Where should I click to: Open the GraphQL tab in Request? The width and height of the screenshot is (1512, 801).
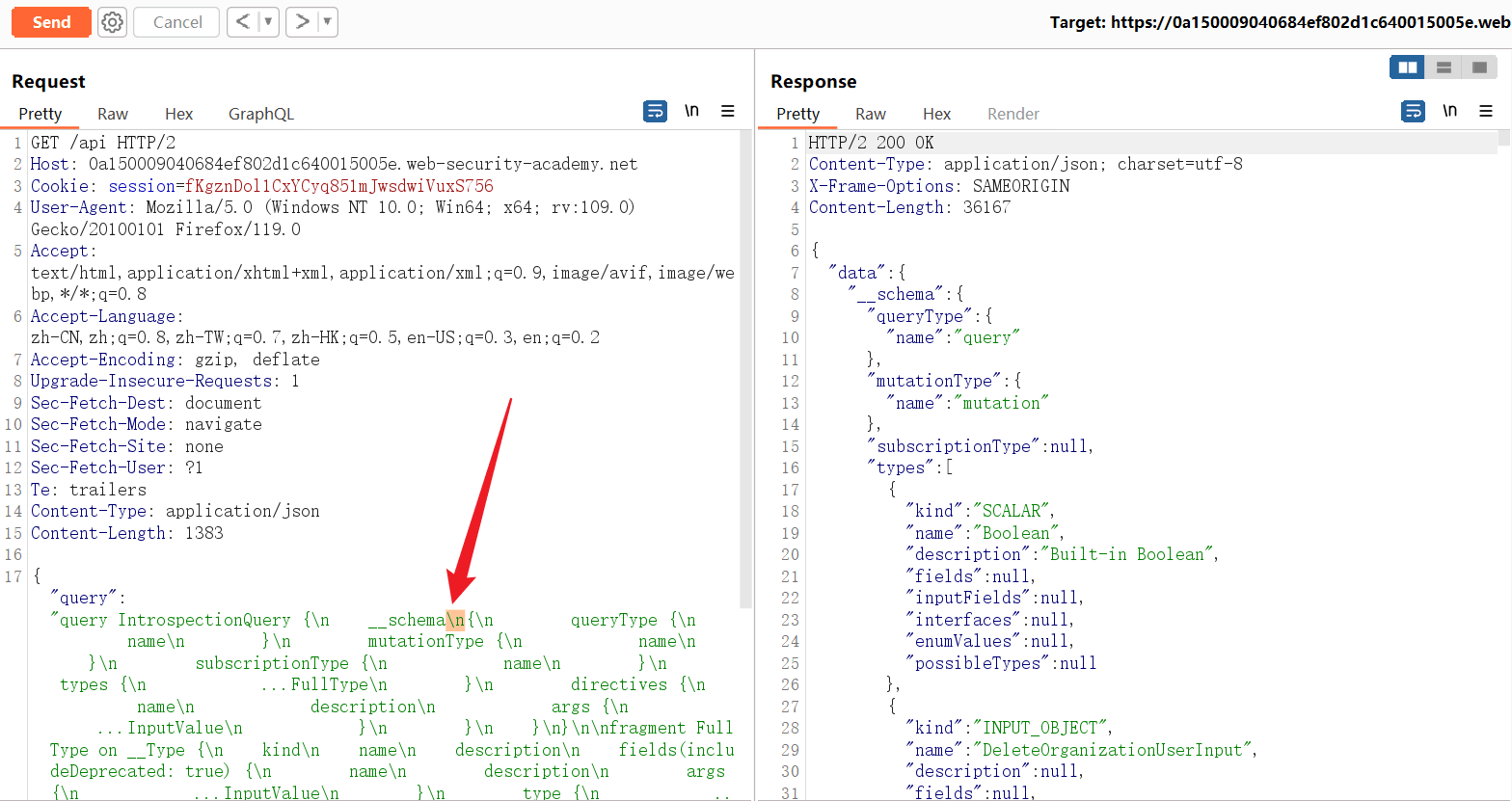point(260,114)
